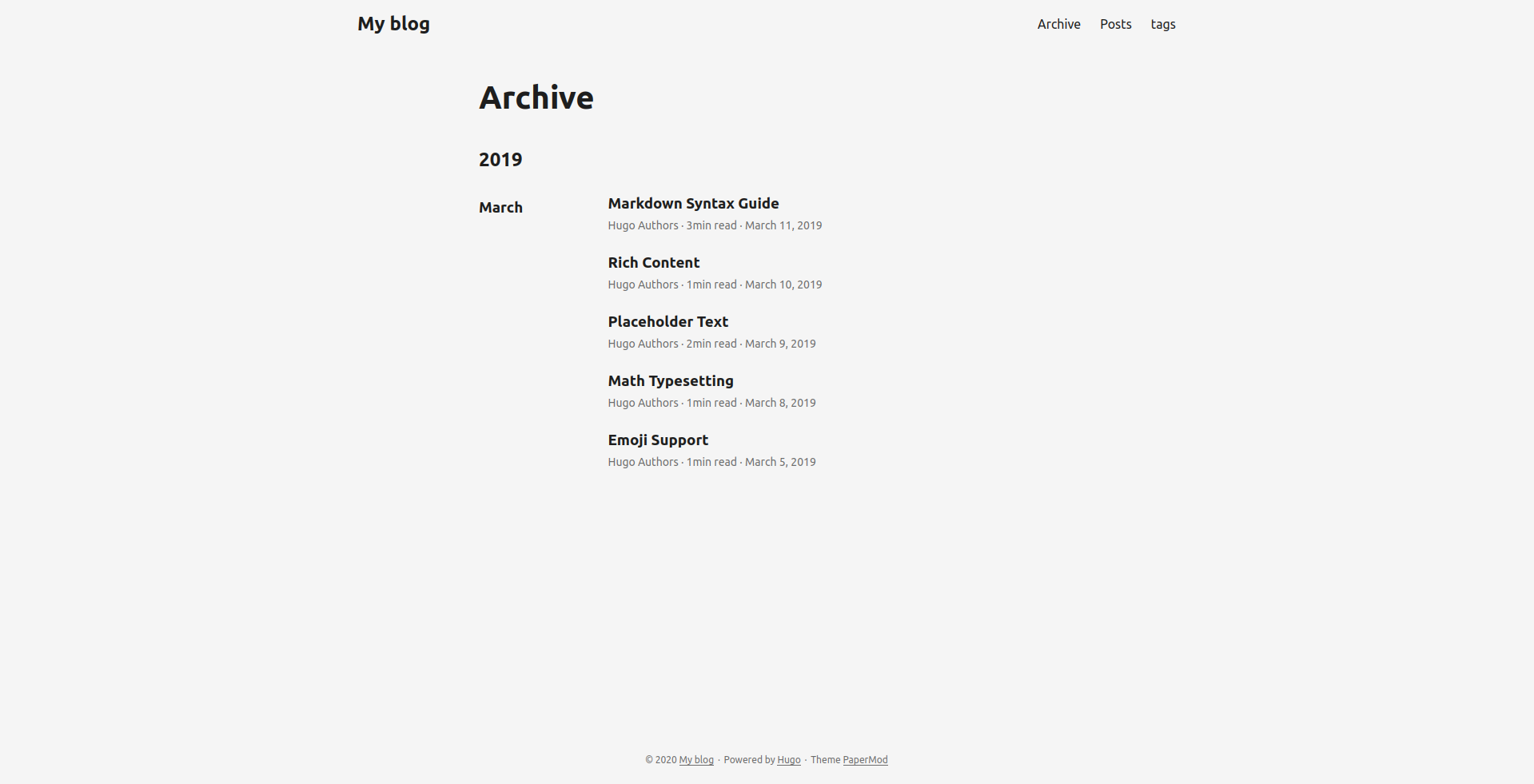This screenshot has width=1534, height=784.
Task: Open the Markdown Syntax Guide post
Action: click(692, 203)
